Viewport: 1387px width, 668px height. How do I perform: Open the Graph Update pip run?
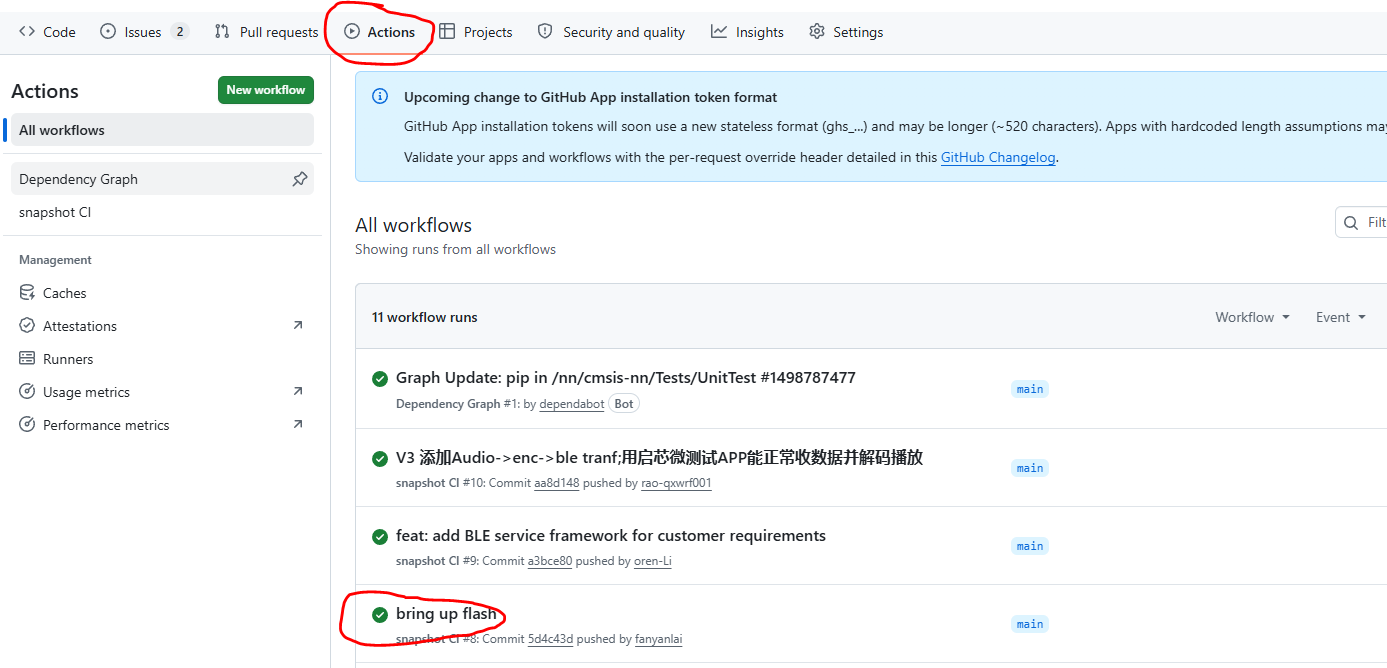626,378
